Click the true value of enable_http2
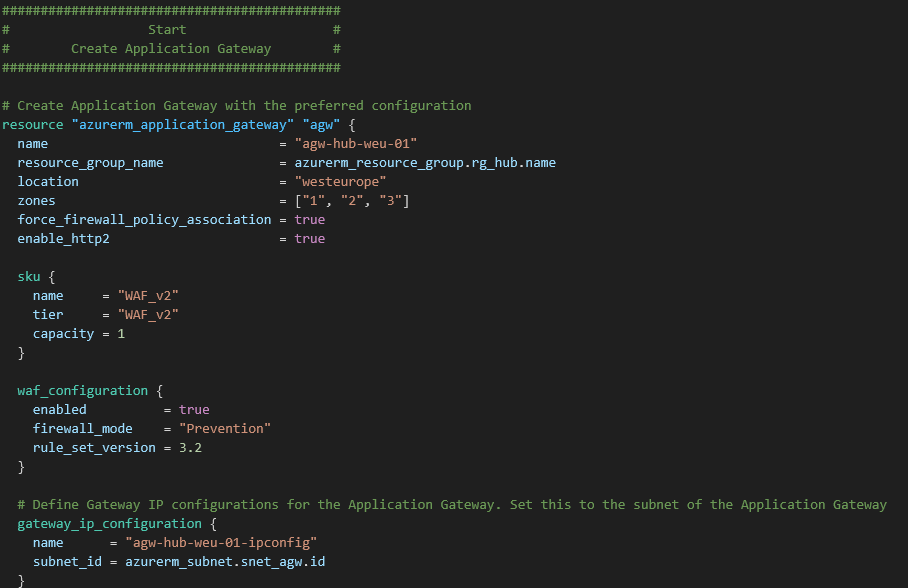This screenshot has height=588, width=908. click(x=309, y=238)
